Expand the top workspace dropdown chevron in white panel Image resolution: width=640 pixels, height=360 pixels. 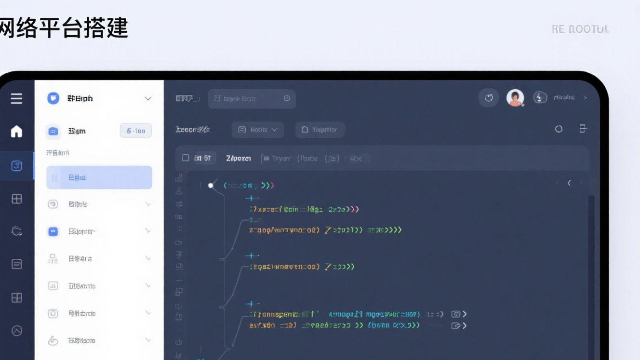tap(148, 98)
